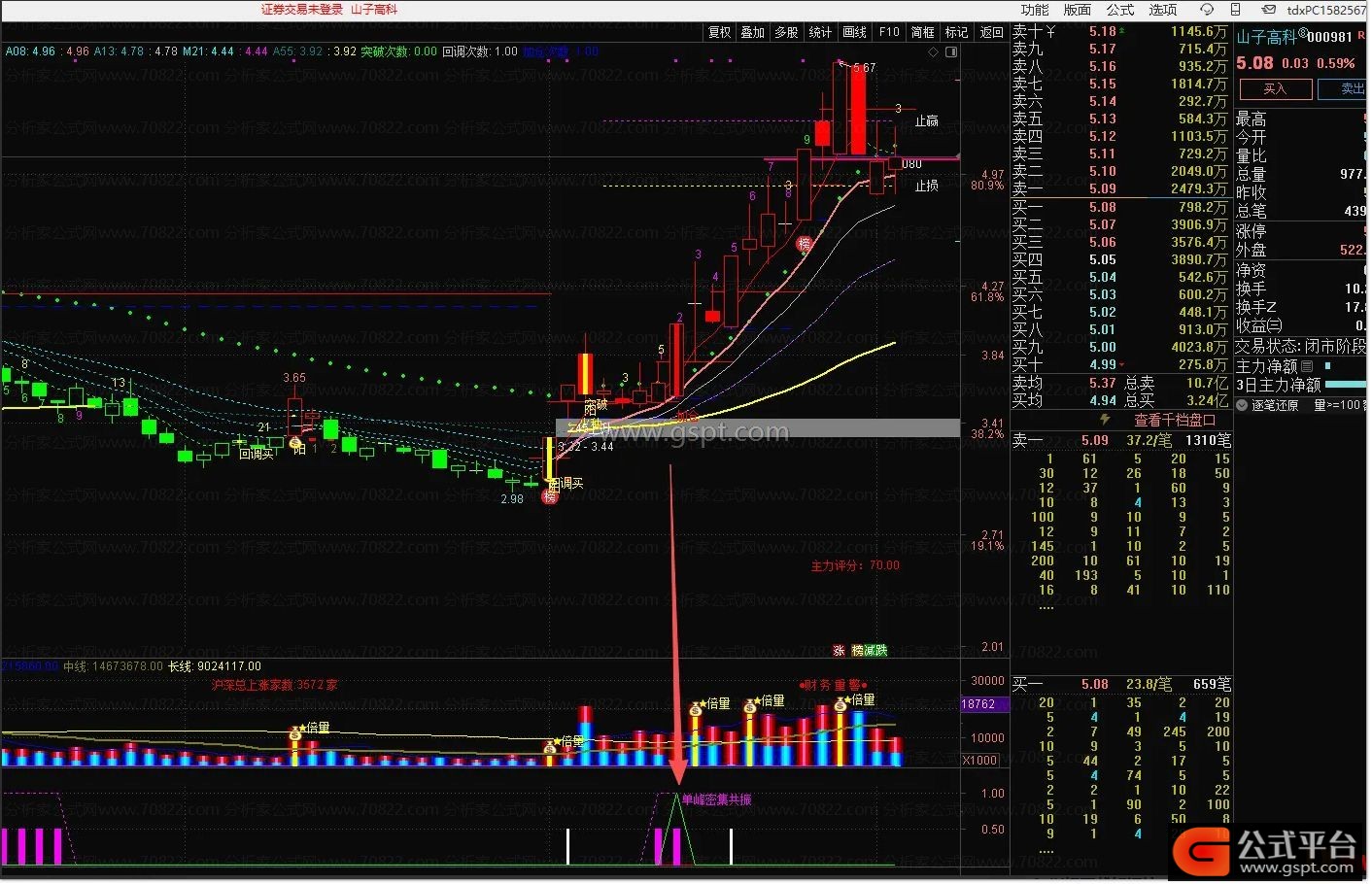Toggle the side panel icon above the chart
The width and height of the screenshot is (1372, 884).
[951, 51]
